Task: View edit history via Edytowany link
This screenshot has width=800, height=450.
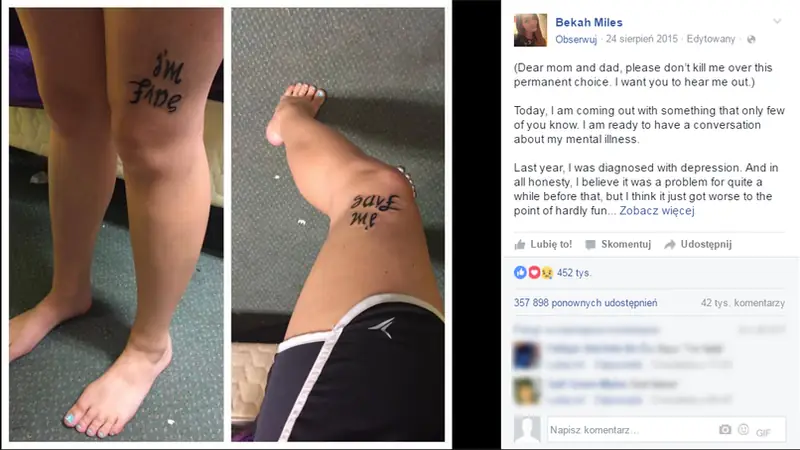Action: tap(711, 39)
